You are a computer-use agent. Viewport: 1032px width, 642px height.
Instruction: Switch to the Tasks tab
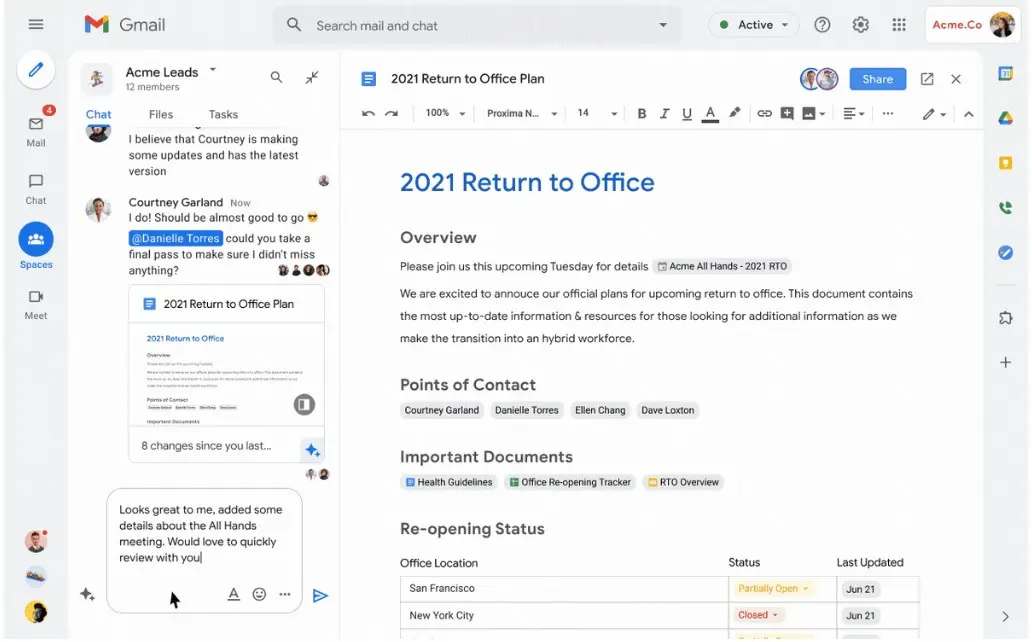(223, 114)
